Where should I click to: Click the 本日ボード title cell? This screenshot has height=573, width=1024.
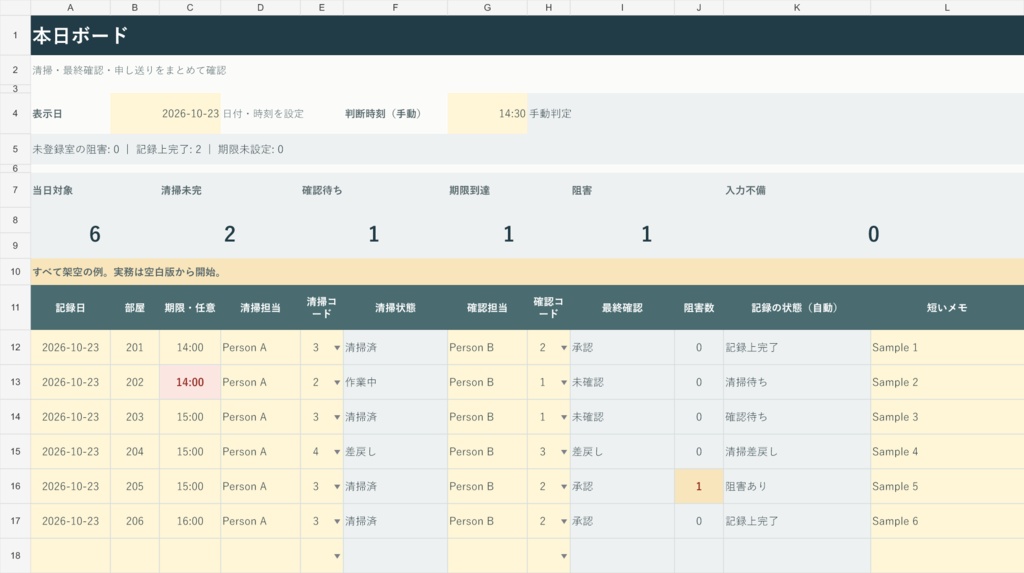527,35
